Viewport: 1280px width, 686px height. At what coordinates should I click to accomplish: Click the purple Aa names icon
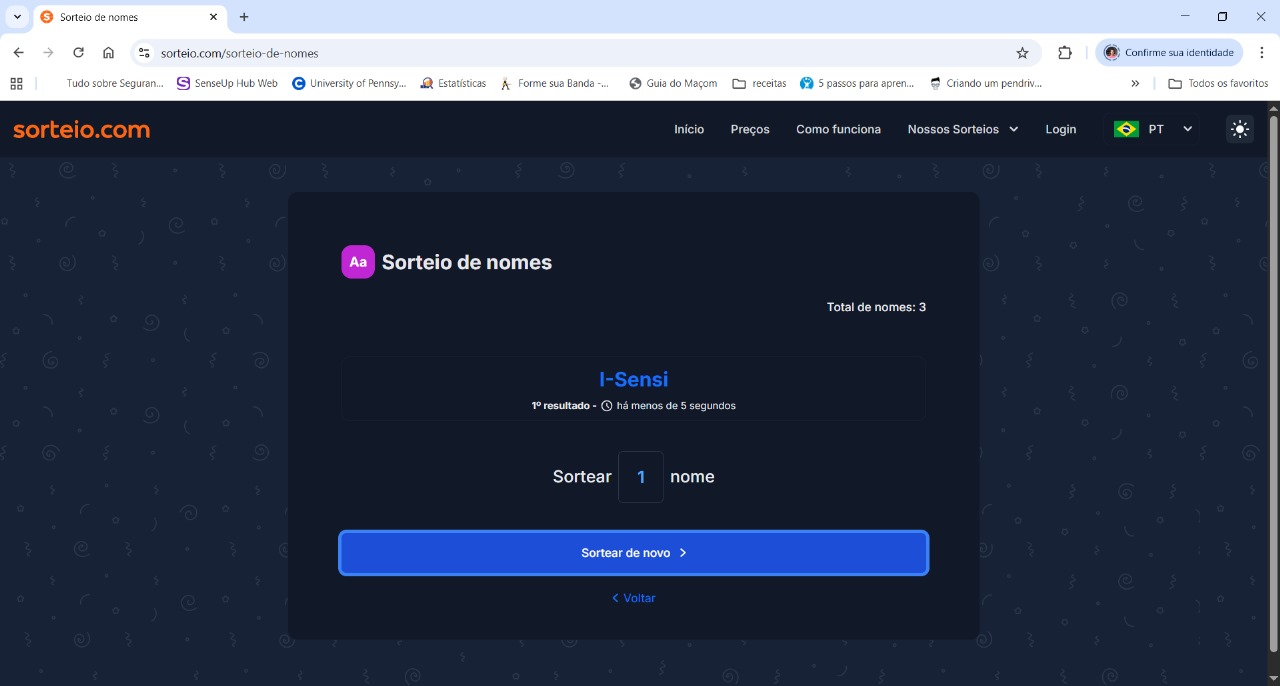point(358,262)
